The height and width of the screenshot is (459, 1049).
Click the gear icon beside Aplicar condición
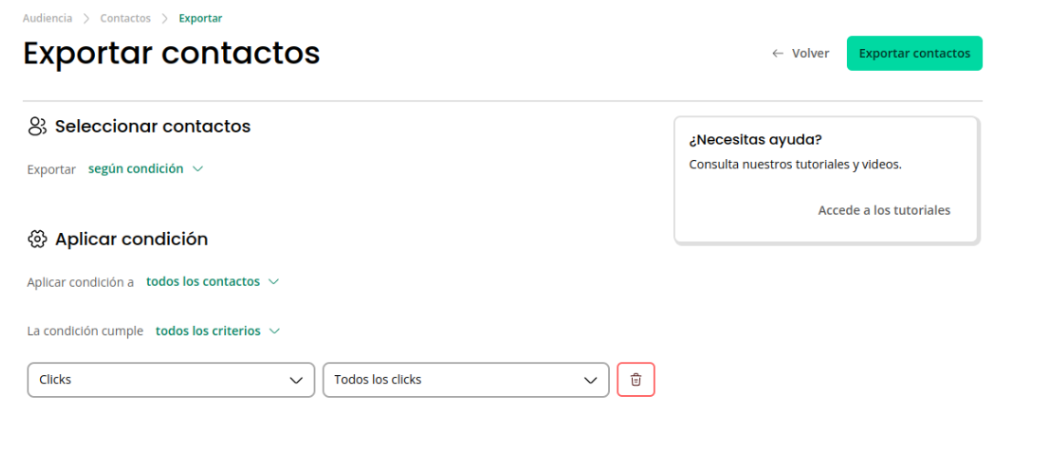coord(37,239)
